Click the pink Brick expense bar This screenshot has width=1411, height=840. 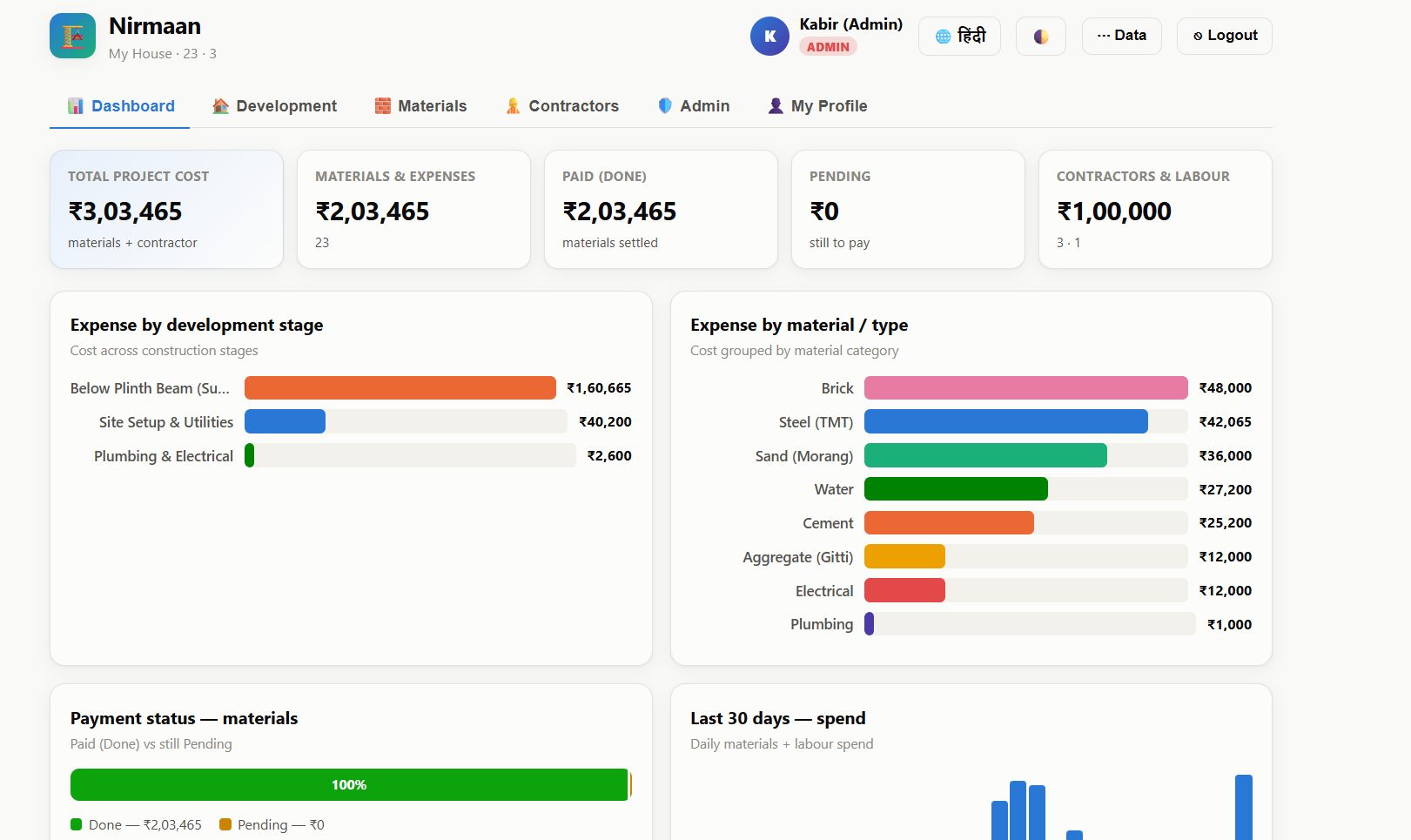(1026, 388)
